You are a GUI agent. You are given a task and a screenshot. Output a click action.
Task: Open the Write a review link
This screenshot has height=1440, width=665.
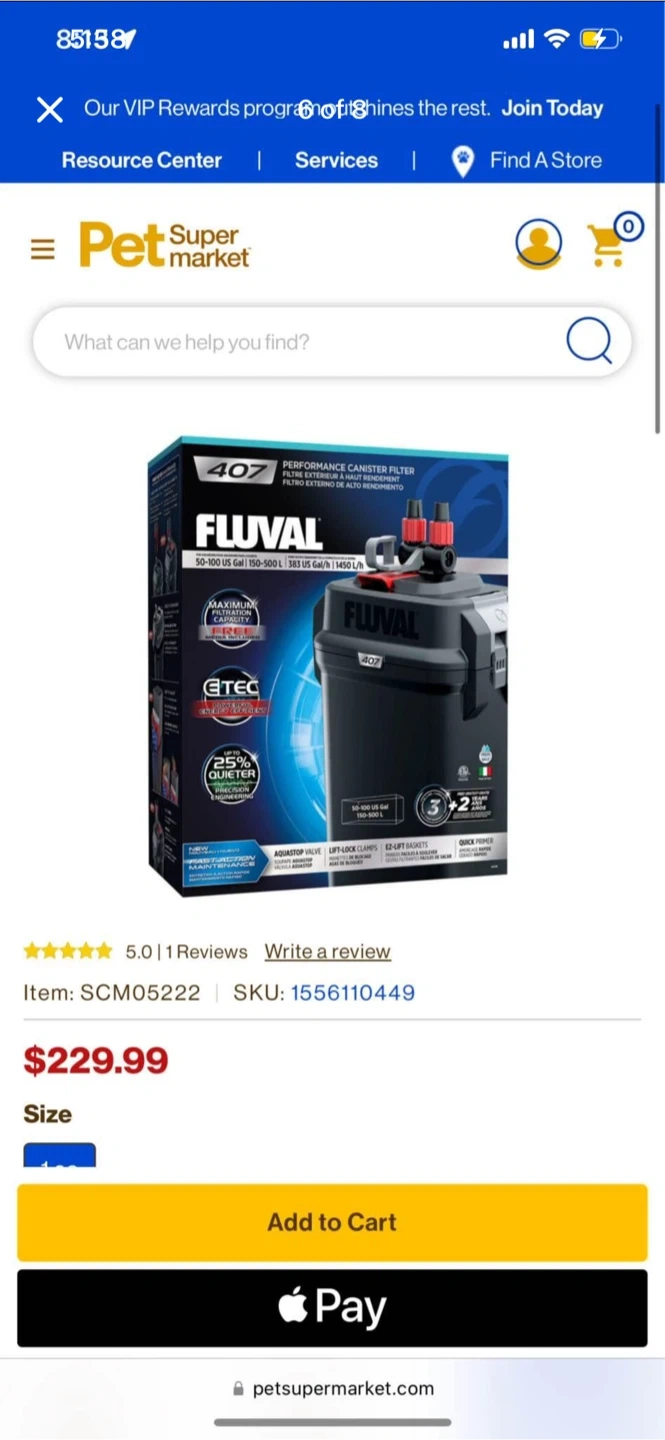[x=327, y=952]
